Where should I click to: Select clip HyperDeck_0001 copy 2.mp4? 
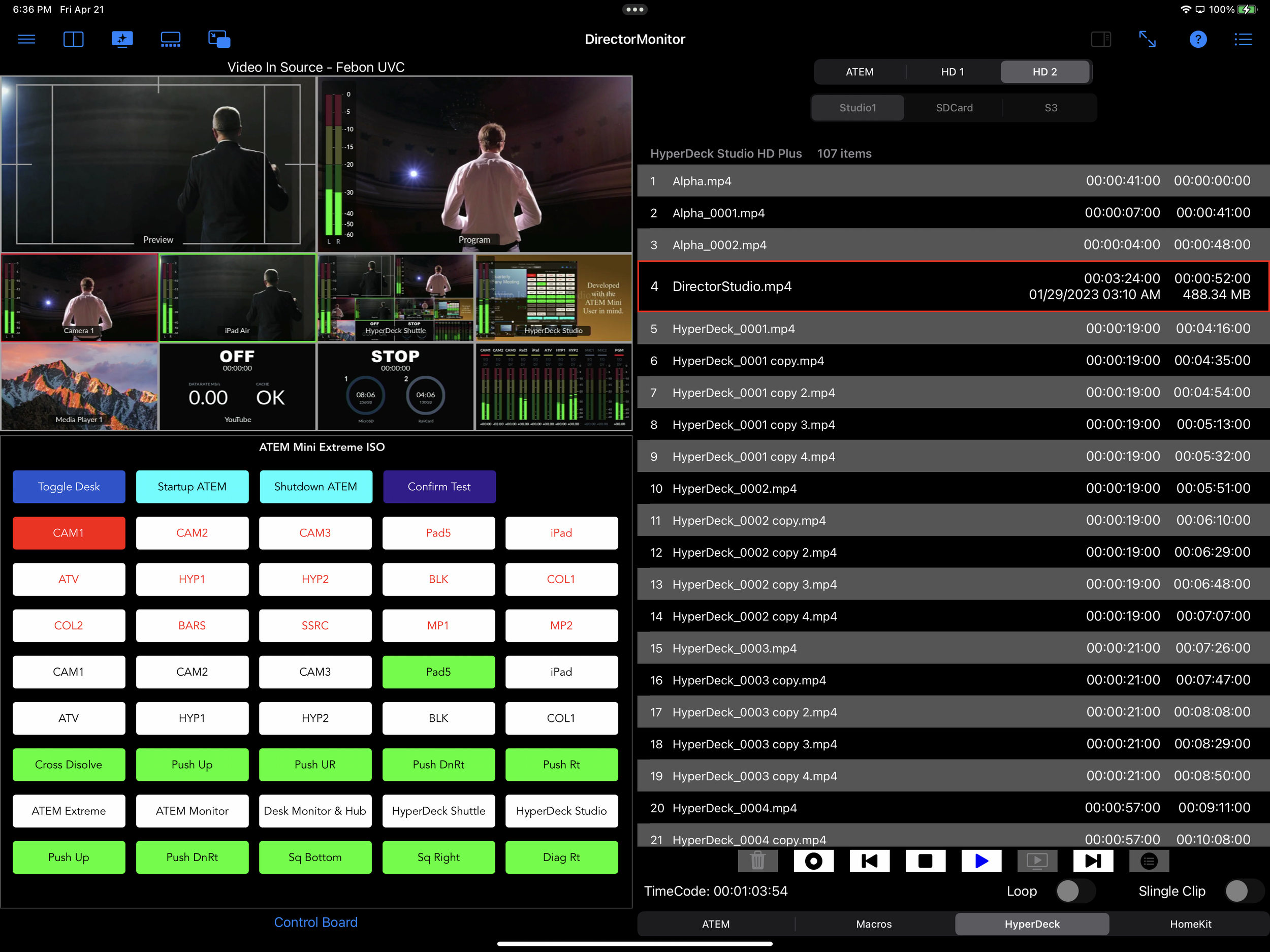pos(953,393)
